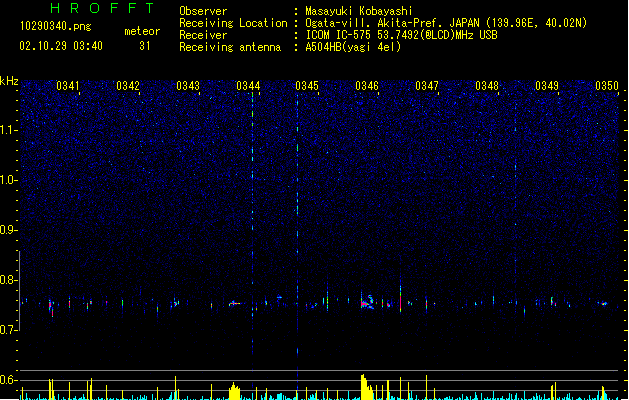
Task: Click the 0342 time marker
Action: point(128,86)
